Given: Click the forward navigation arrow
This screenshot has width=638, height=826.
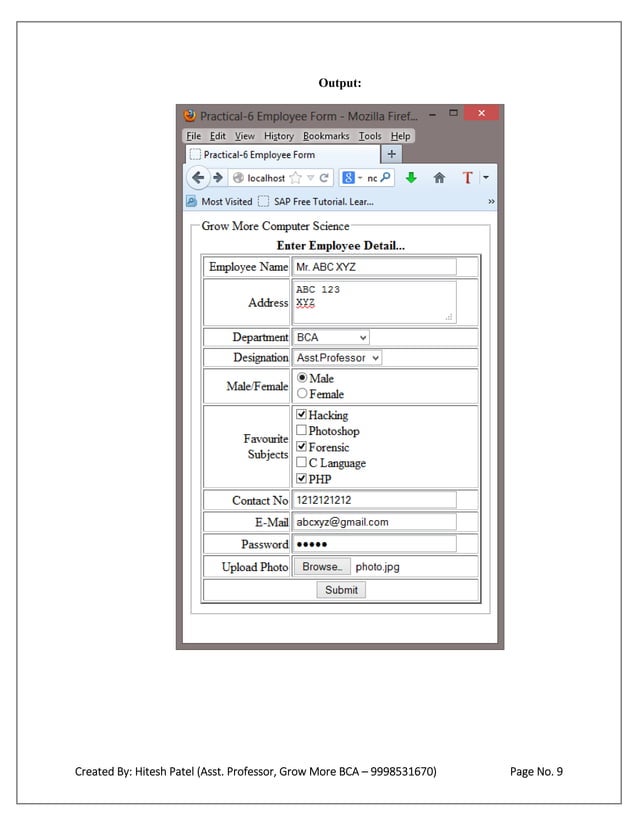Looking at the screenshot, I should [218, 178].
